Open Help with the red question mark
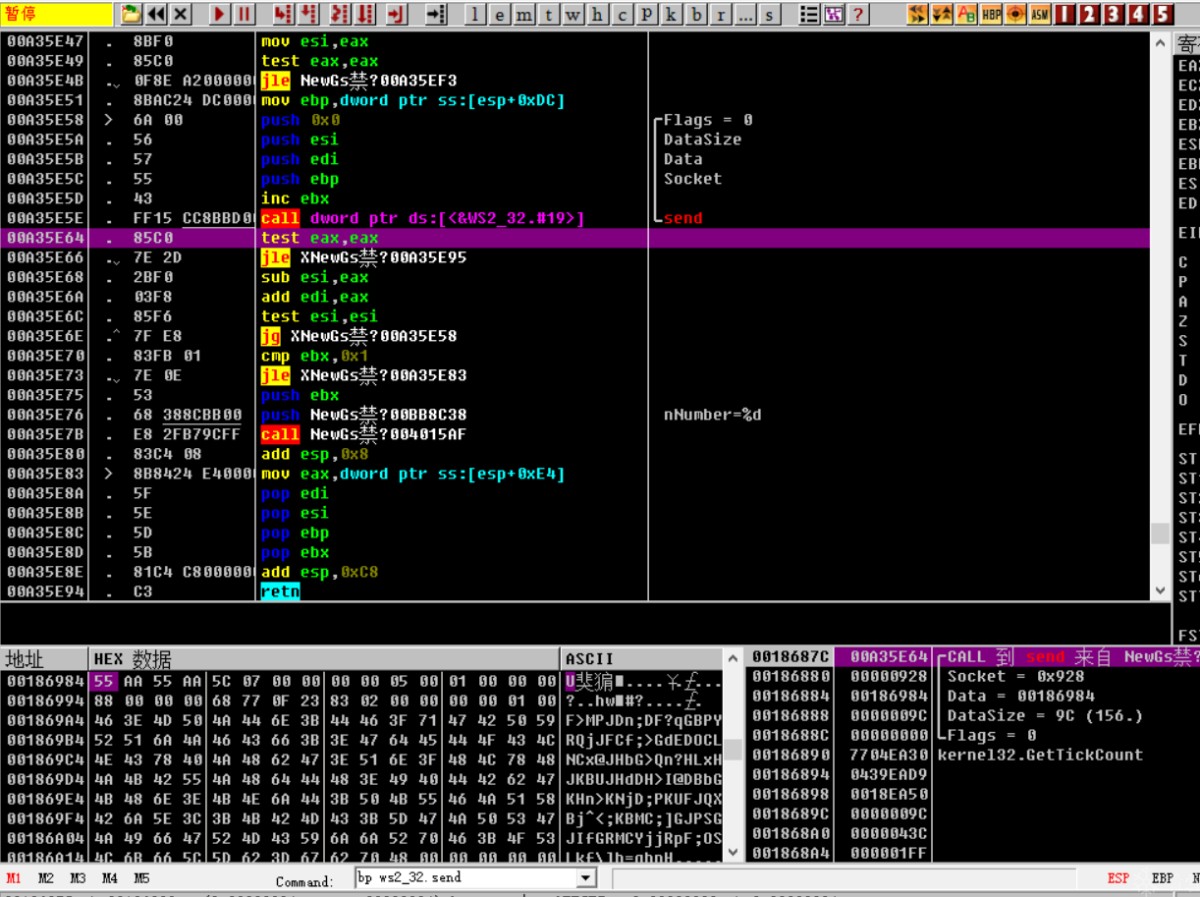Image resolution: width=1200 pixels, height=897 pixels. (x=857, y=14)
